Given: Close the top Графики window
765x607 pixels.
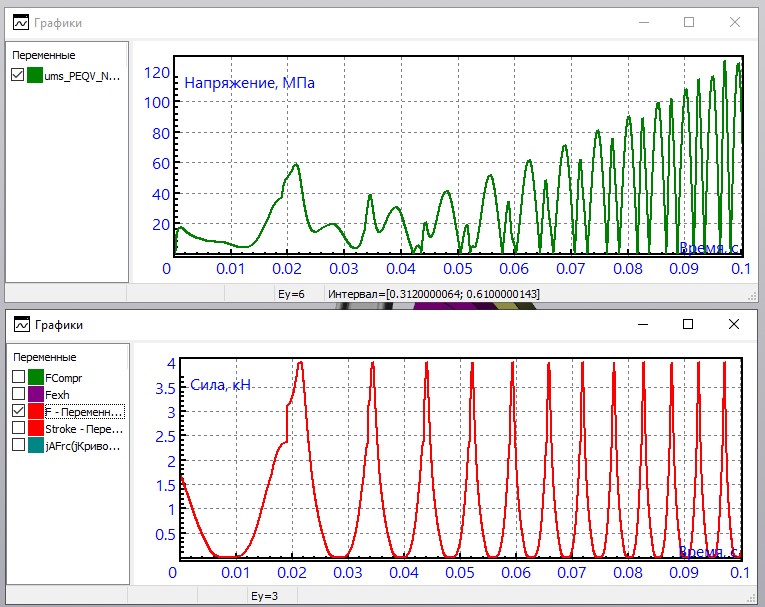Looking at the screenshot, I should point(735,22).
